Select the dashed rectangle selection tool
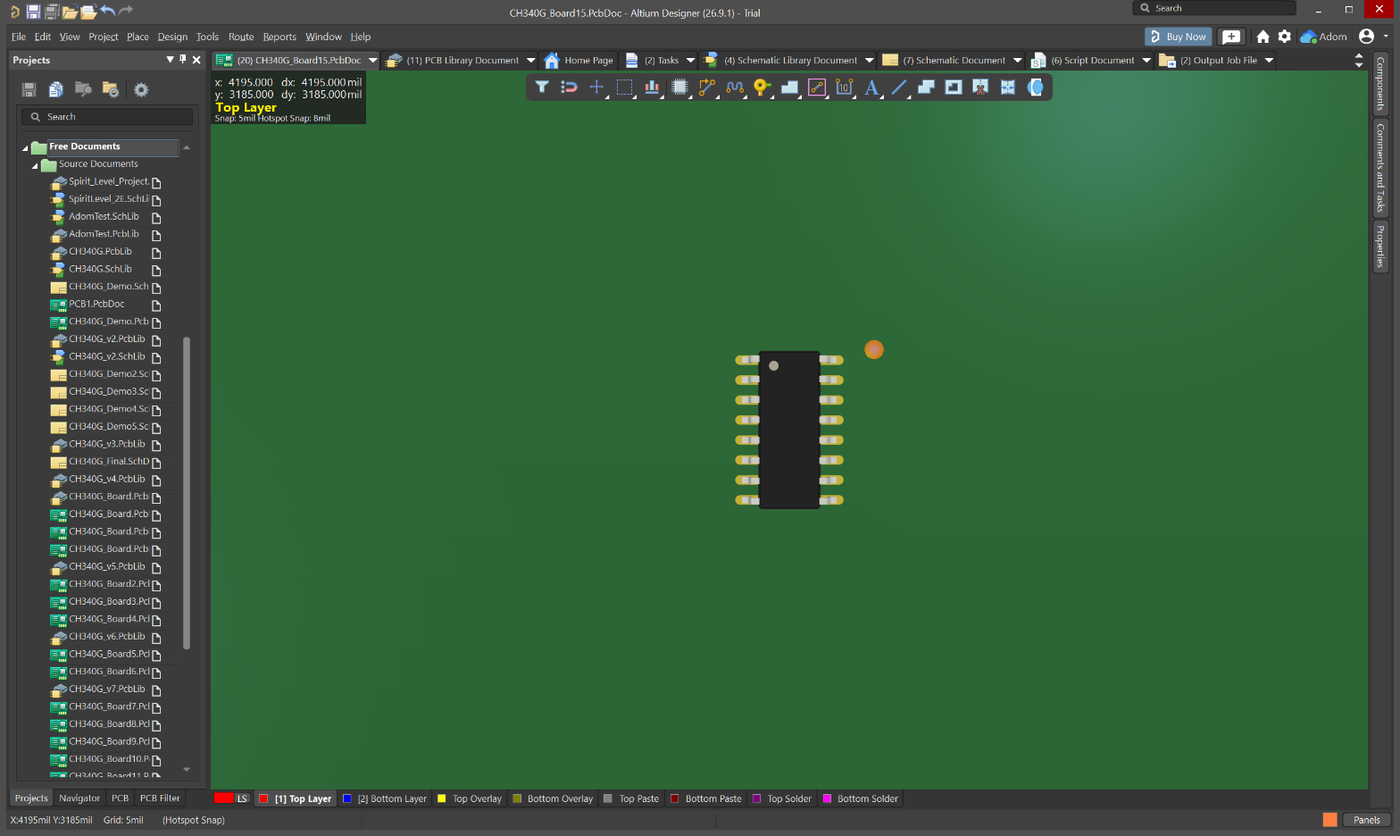 (625, 87)
